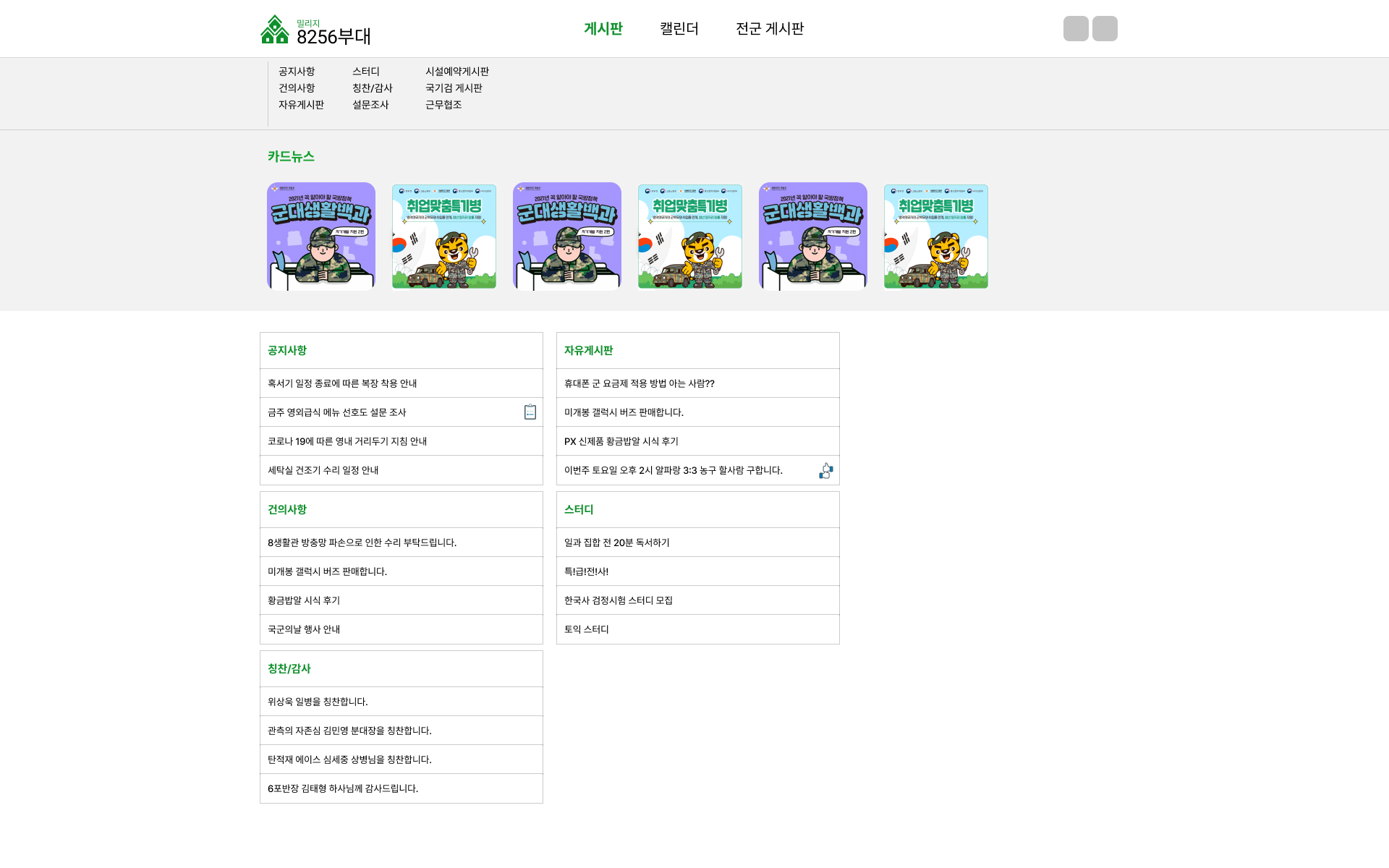This screenshot has height=868, width=1389.
Task: Select 시설예약게시판 in the submenu
Action: [457, 72]
